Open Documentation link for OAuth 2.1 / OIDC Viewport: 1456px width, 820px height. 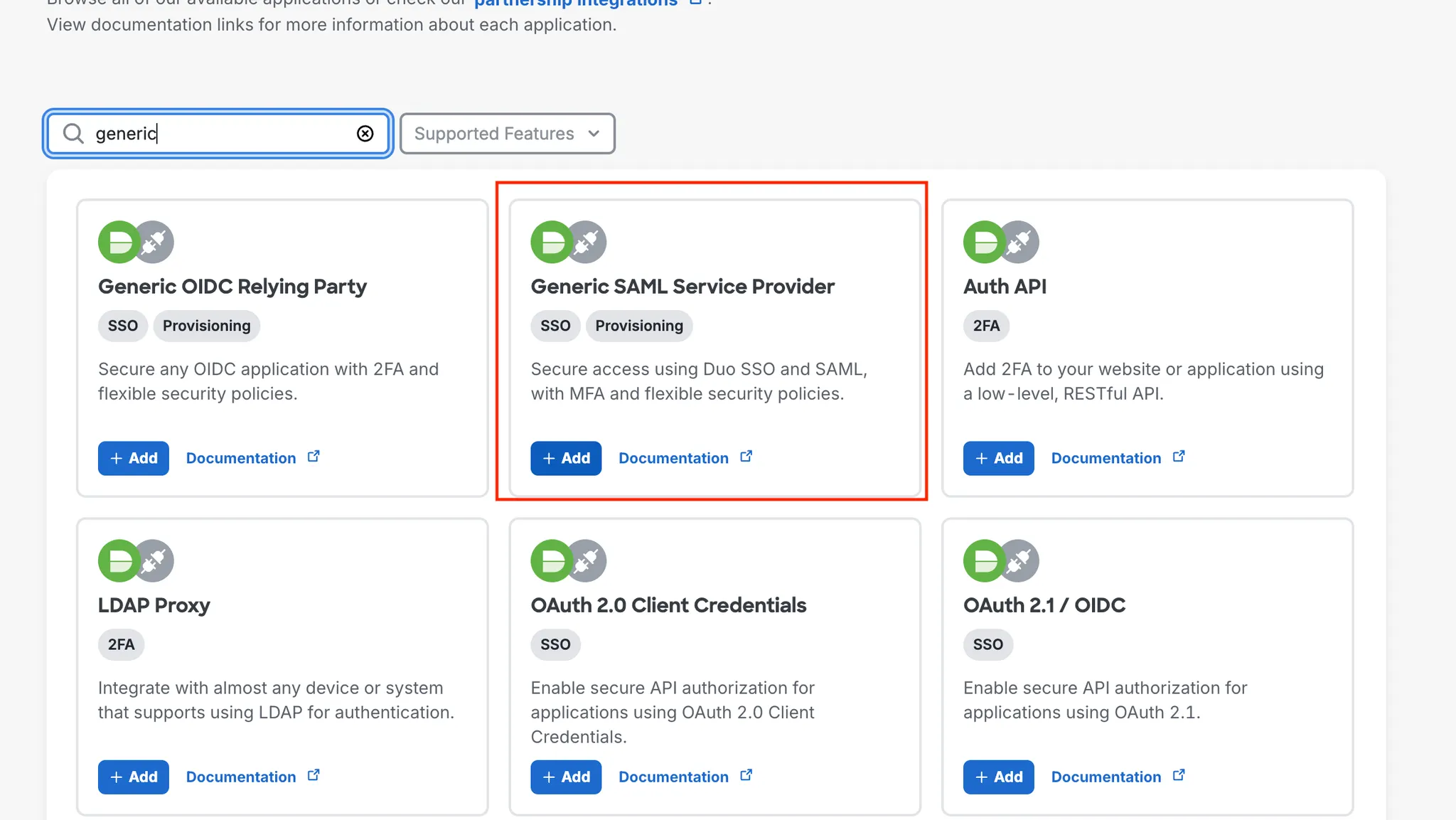[x=1106, y=777]
